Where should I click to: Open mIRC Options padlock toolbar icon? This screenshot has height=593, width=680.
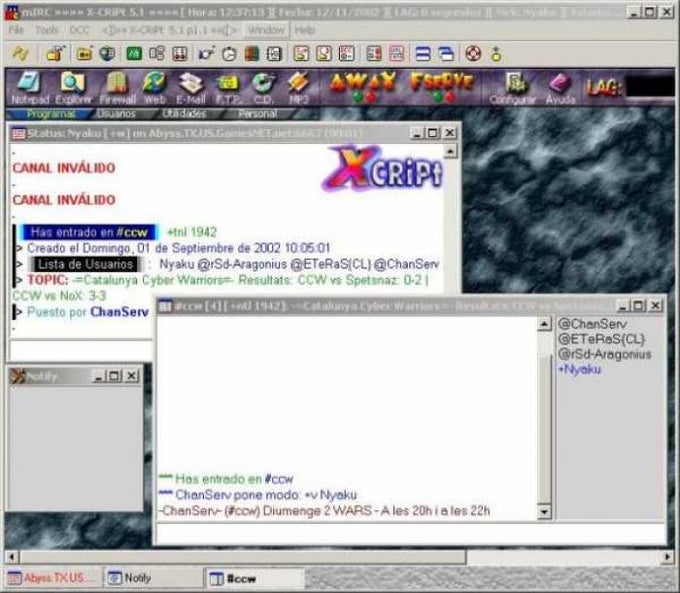click(x=56, y=53)
